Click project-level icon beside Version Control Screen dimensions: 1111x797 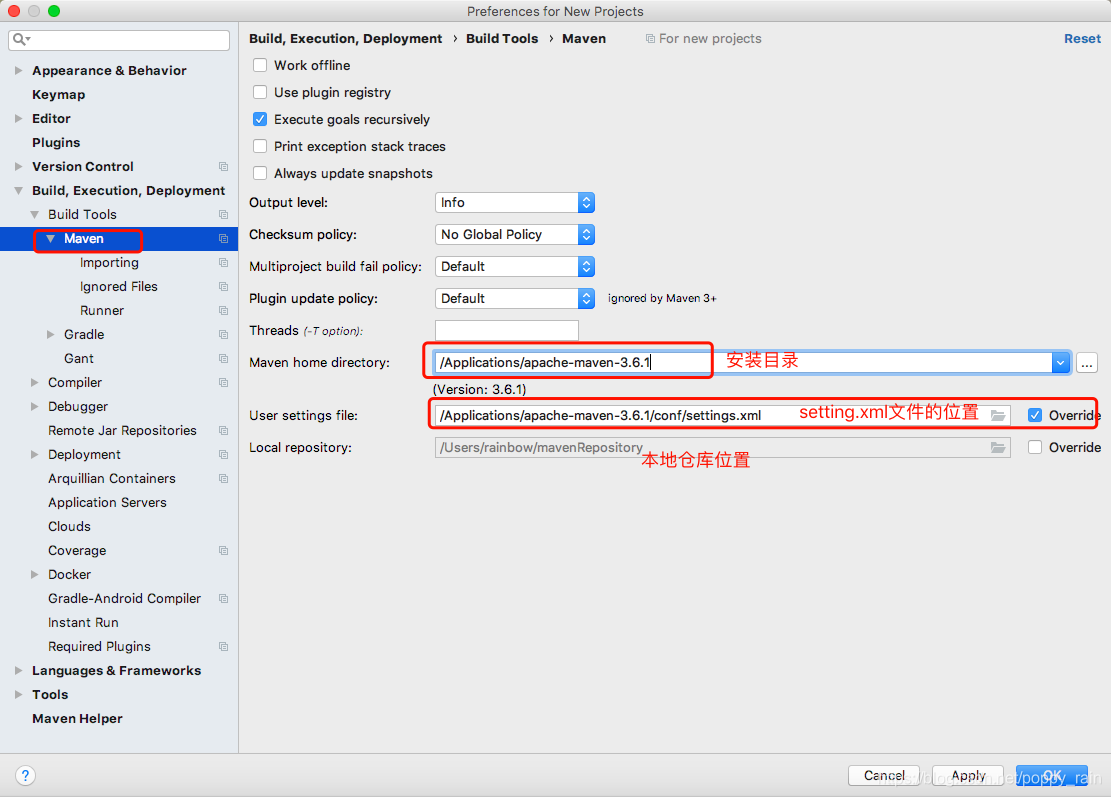click(x=223, y=166)
